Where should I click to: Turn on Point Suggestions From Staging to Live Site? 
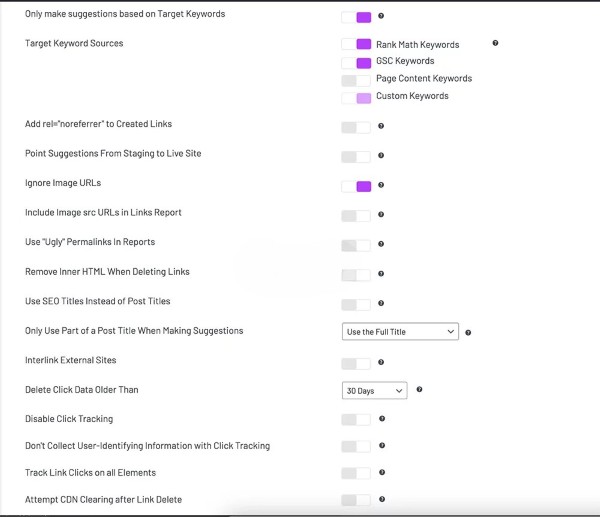pos(356,156)
